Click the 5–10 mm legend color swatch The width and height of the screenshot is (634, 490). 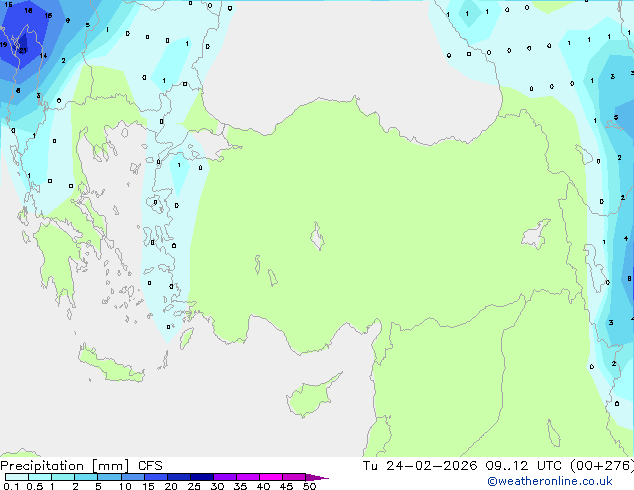[109, 477]
